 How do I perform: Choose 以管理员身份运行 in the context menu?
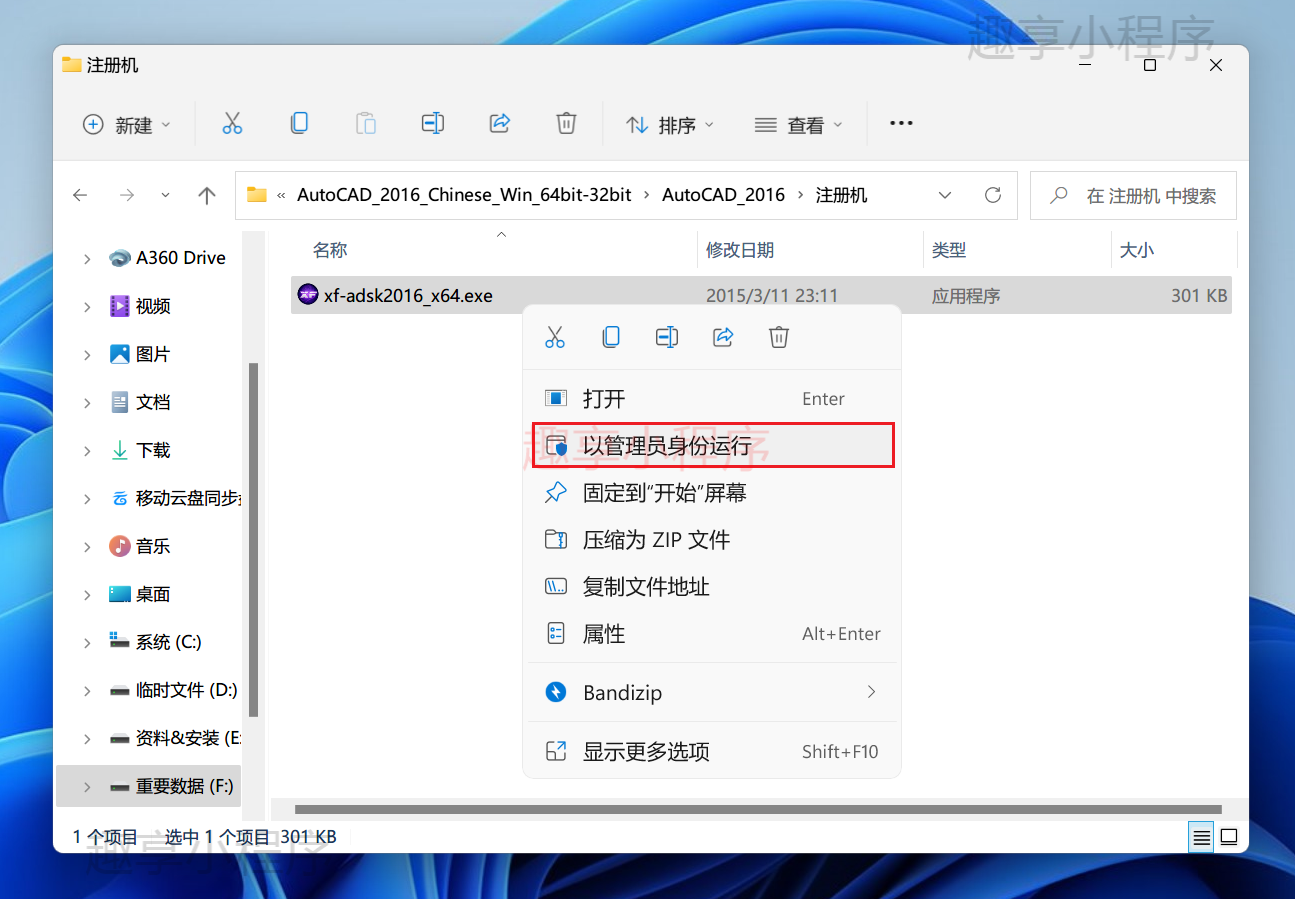point(712,445)
